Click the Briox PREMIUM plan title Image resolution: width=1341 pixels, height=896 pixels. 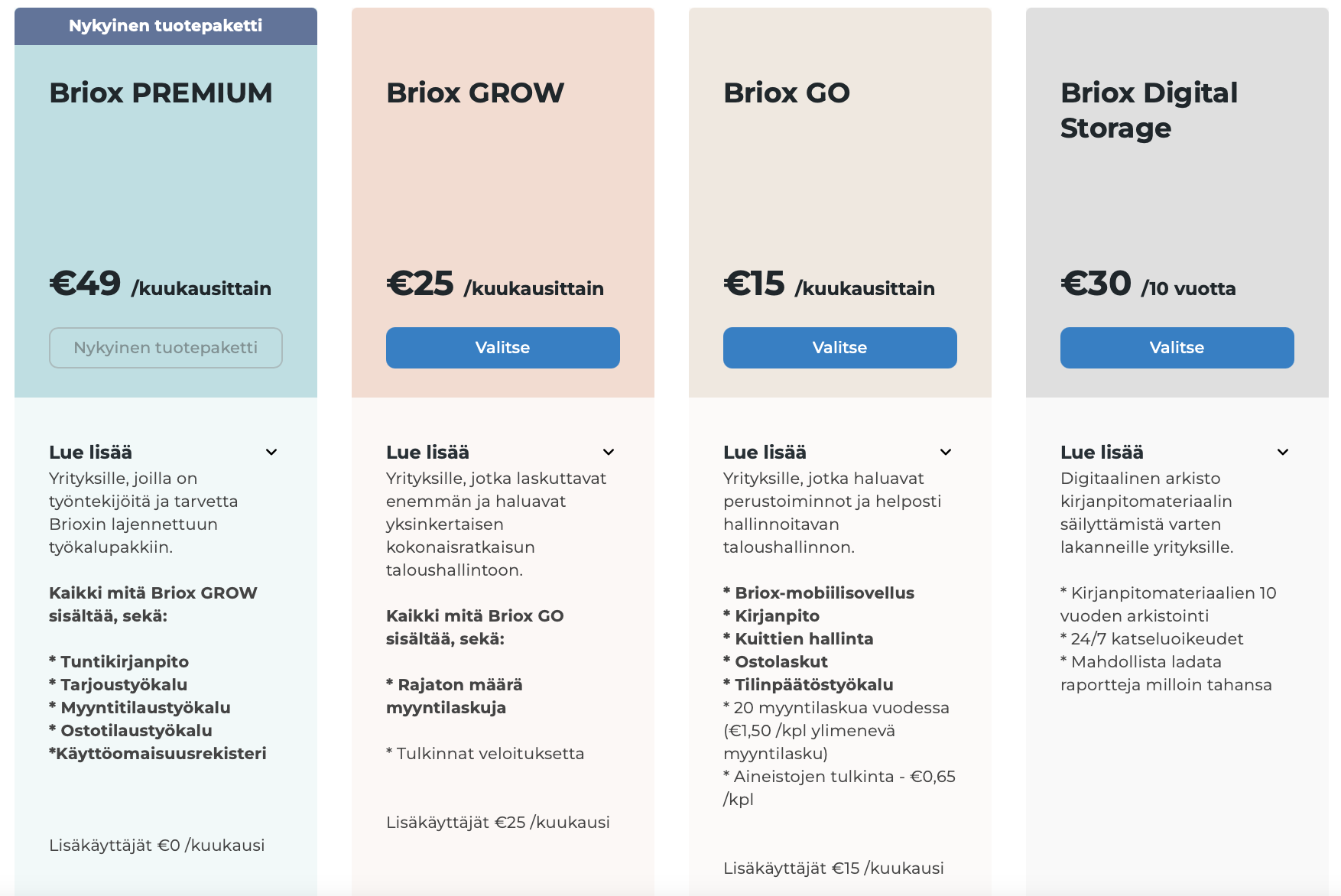(x=161, y=93)
